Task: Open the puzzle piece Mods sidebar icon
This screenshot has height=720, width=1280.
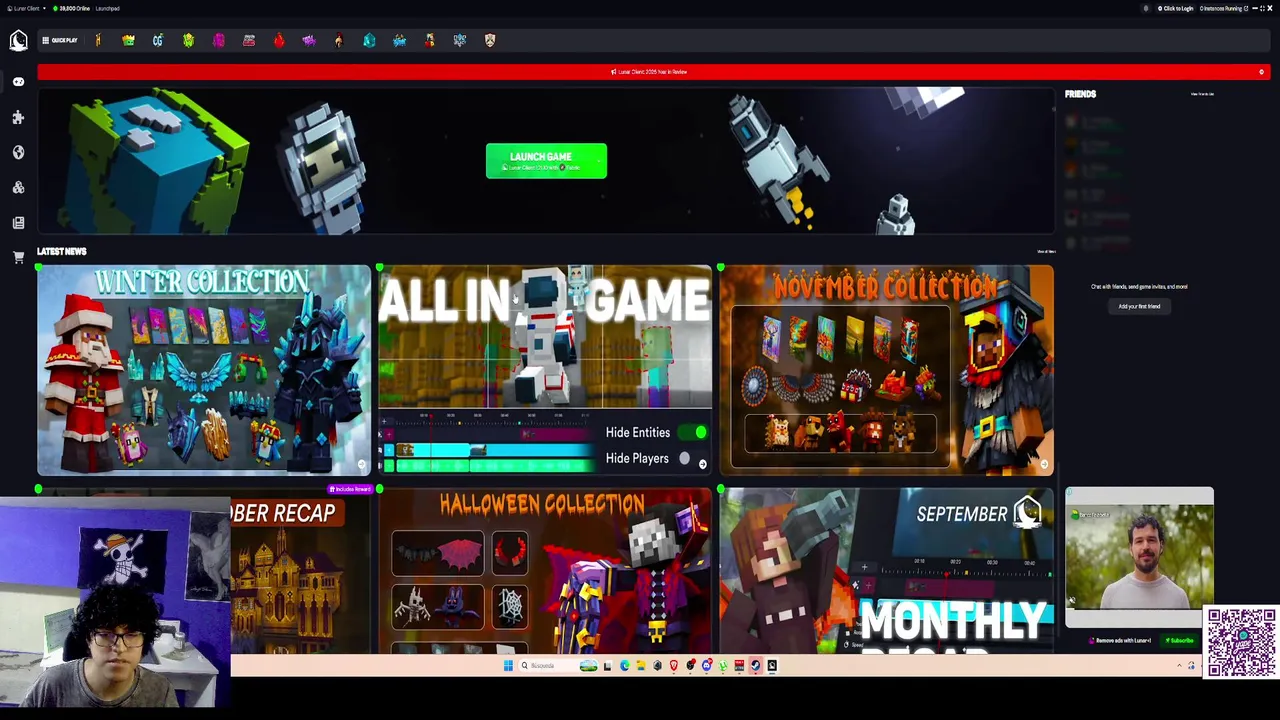Action: click(18, 118)
